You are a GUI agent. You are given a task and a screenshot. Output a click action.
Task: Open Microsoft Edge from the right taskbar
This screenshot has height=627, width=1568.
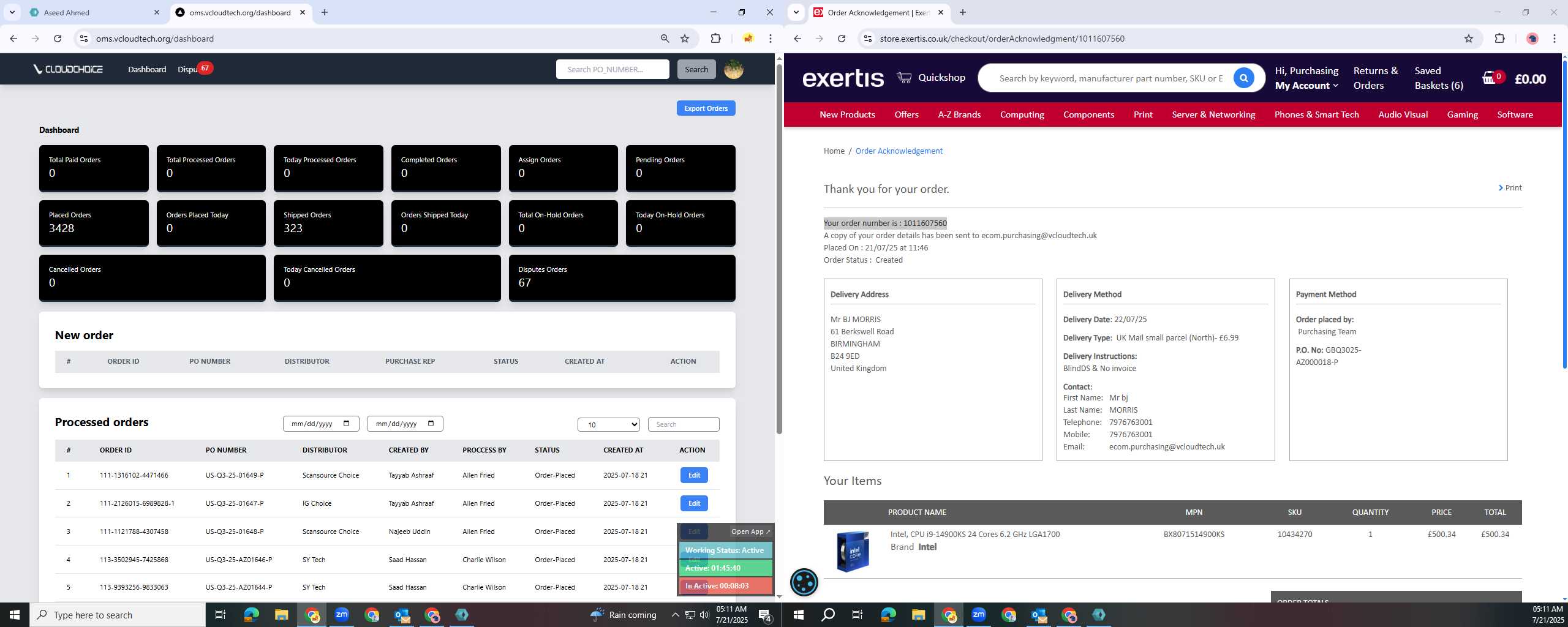tap(888, 615)
